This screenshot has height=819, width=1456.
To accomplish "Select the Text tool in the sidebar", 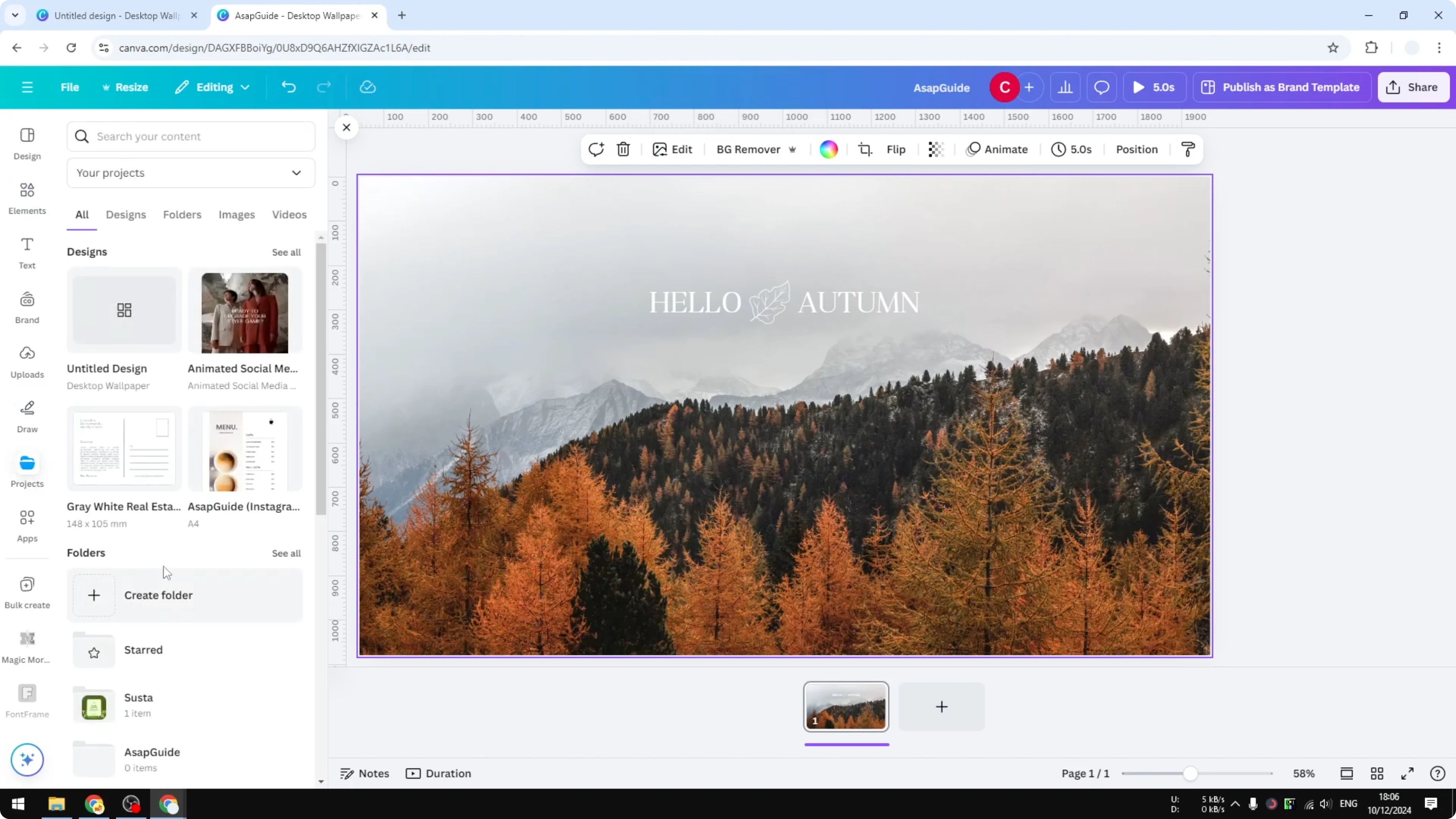I will pos(27,253).
